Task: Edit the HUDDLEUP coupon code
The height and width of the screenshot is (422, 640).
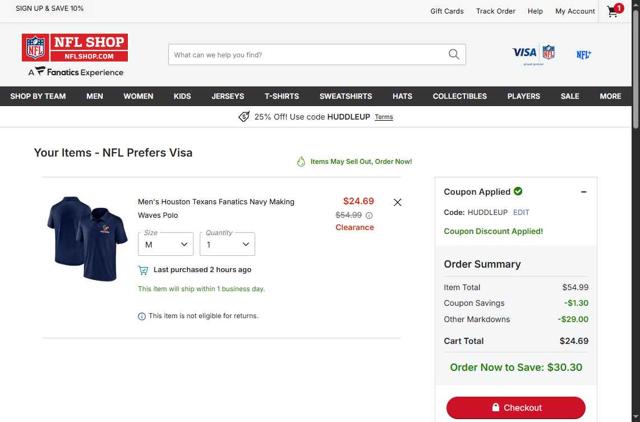Action: click(521, 212)
